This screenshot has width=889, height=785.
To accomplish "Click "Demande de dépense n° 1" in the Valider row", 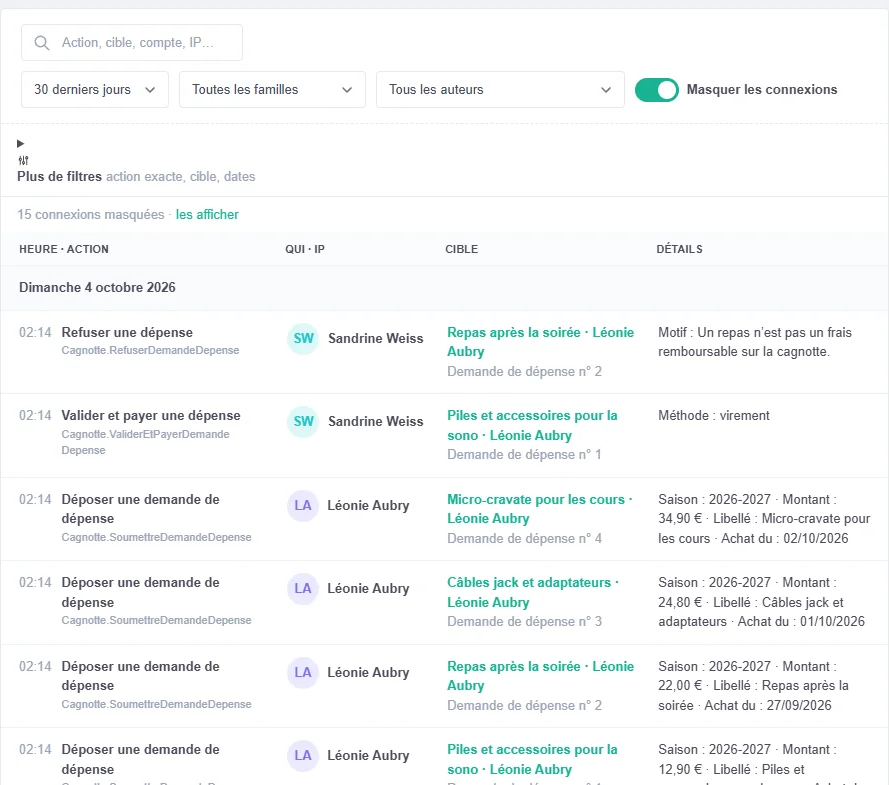I will point(524,455).
